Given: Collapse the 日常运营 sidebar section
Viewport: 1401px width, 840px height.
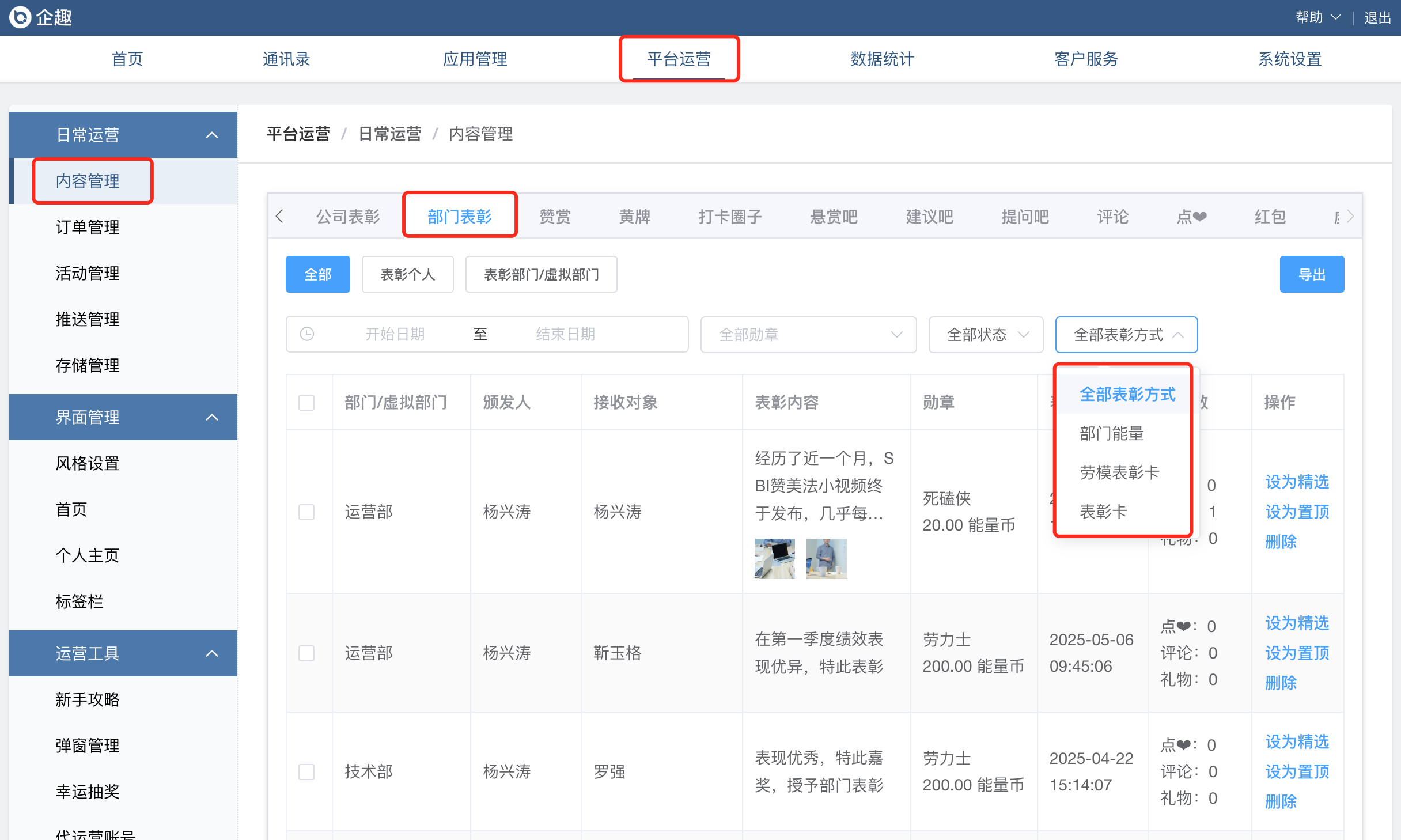Looking at the screenshot, I should pos(212,135).
